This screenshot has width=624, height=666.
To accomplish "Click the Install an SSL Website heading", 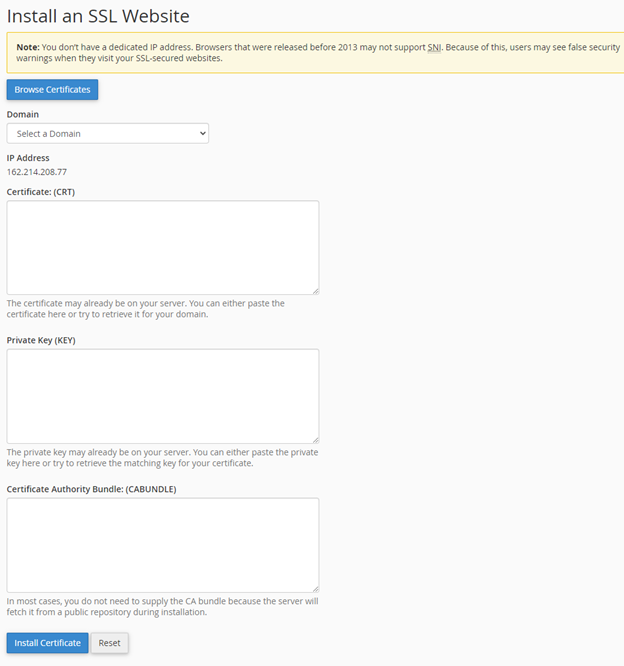I will 98,16.
